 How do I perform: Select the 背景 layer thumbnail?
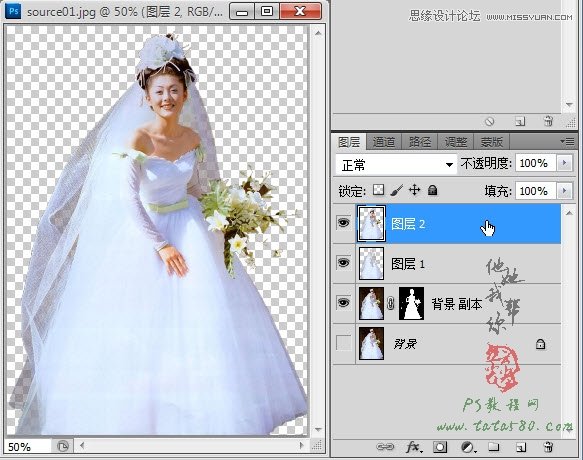371,343
